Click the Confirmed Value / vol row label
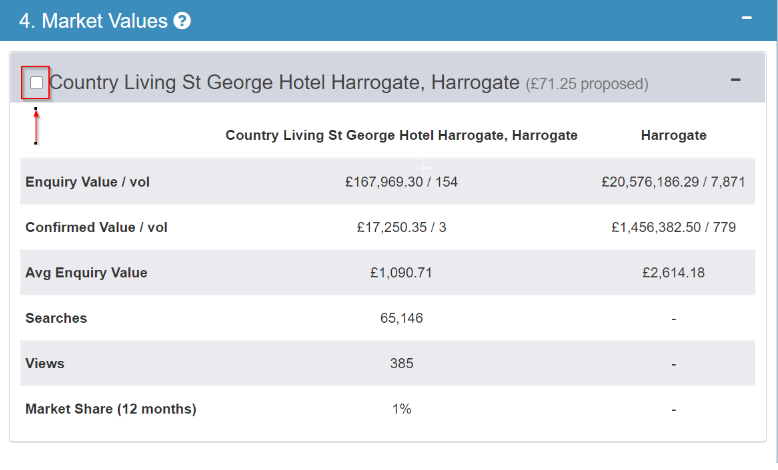 (96, 227)
